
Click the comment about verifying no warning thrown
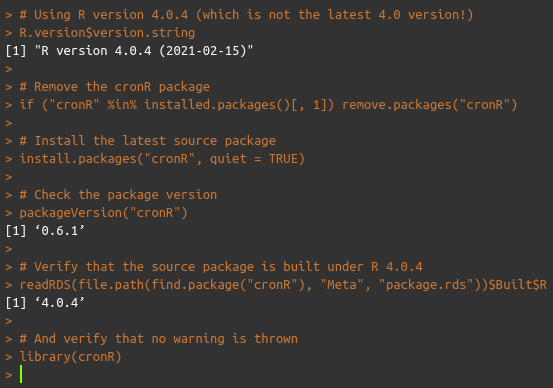pyautogui.click(x=158, y=339)
